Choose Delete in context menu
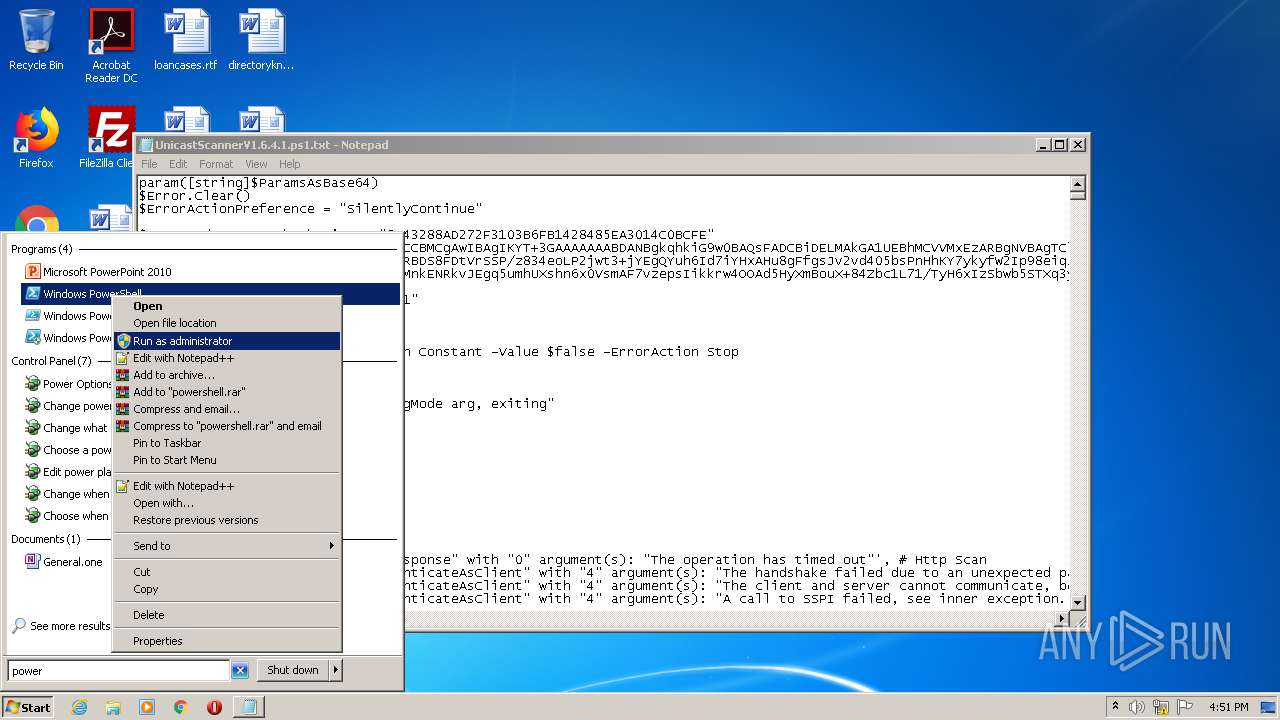Image resolution: width=1280 pixels, height=720 pixels. 227,615
